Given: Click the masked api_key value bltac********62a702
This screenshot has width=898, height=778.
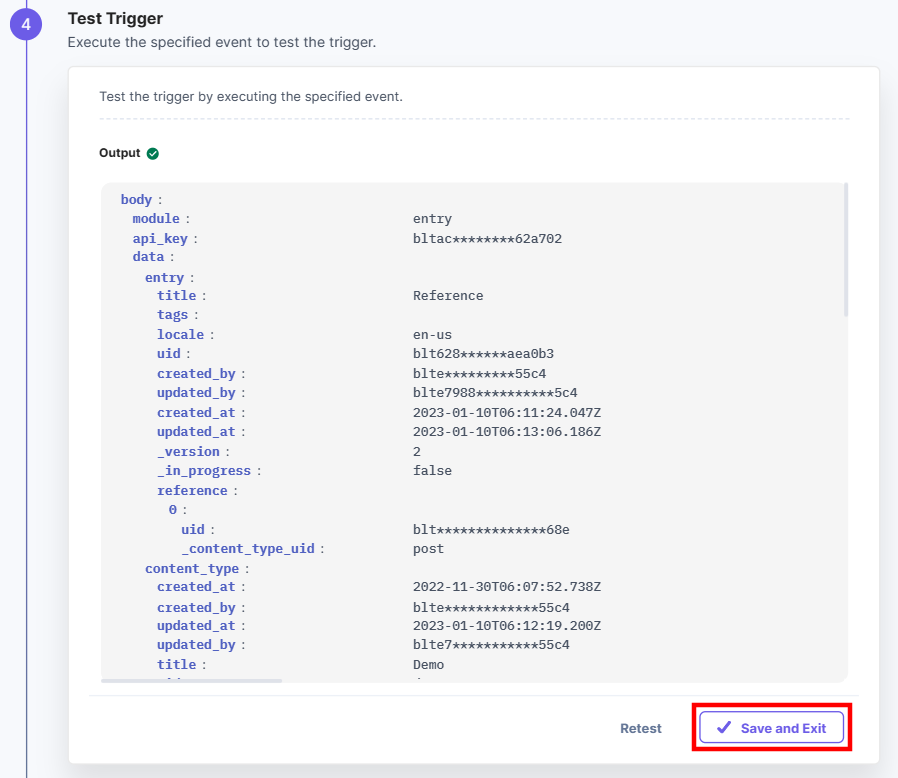Looking at the screenshot, I should tap(487, 238).
